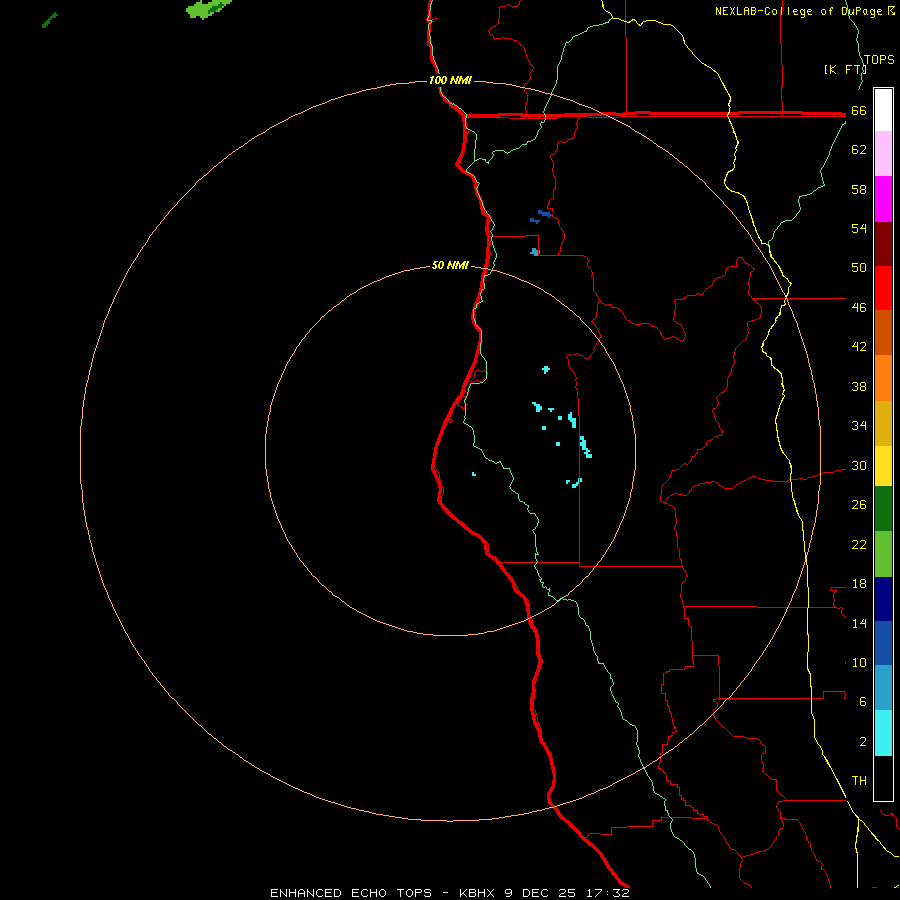Click the "66" legend value
This screenshot has height=900, width=900.
859,110
